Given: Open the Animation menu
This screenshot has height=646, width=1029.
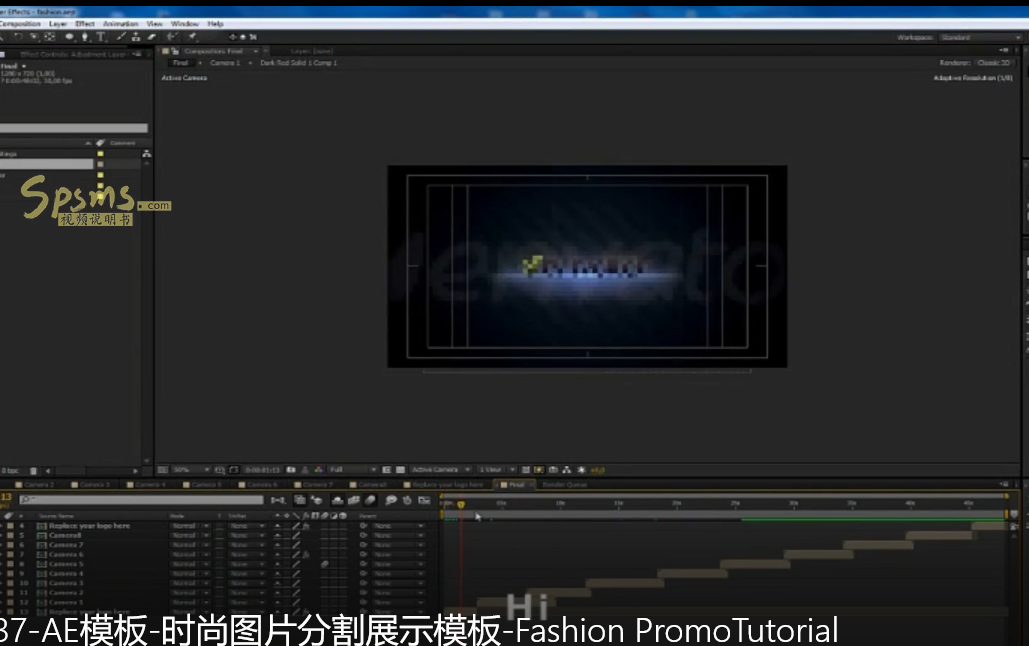Looking at the screenshot, I should coord(120,24).
